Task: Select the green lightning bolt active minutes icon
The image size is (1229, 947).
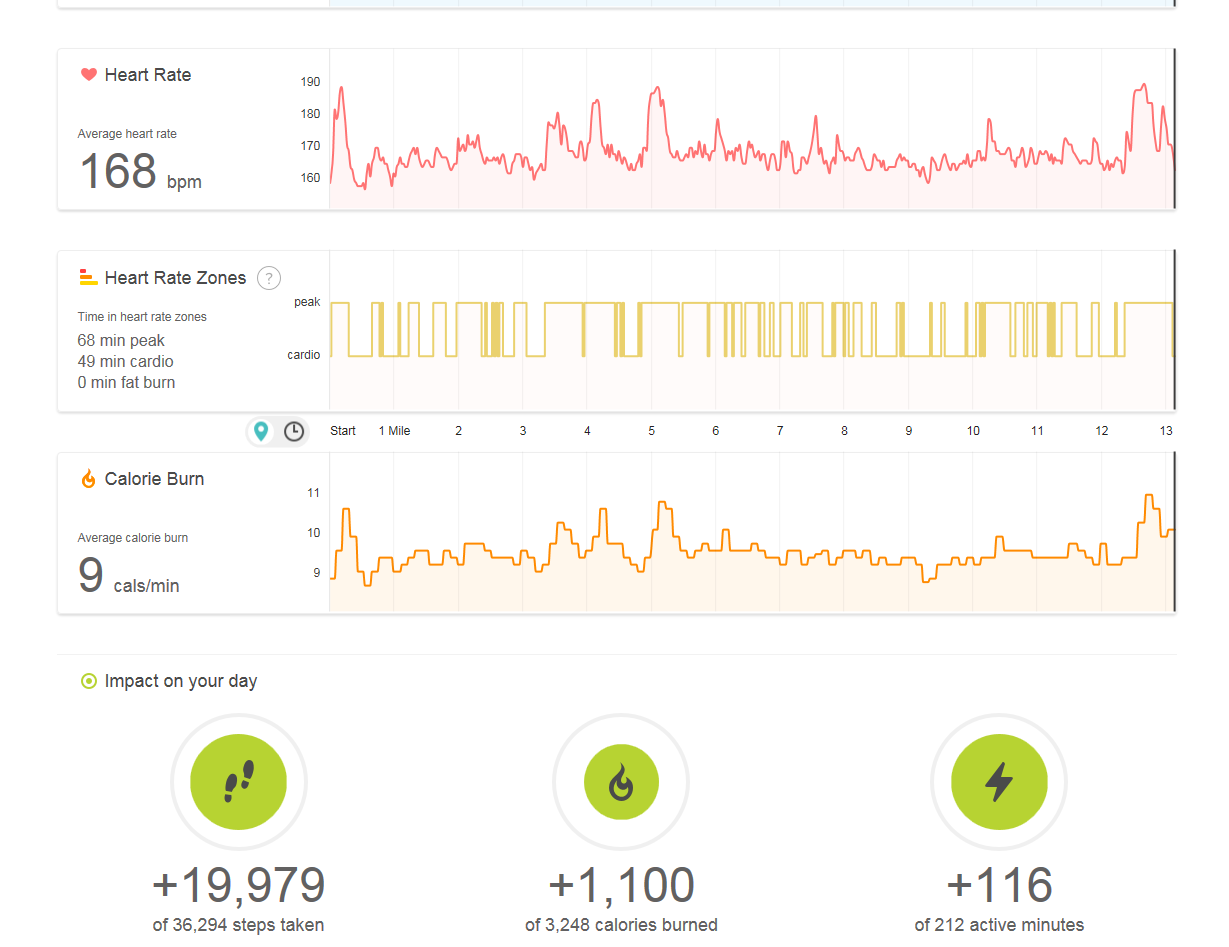Action: [999, 782]
